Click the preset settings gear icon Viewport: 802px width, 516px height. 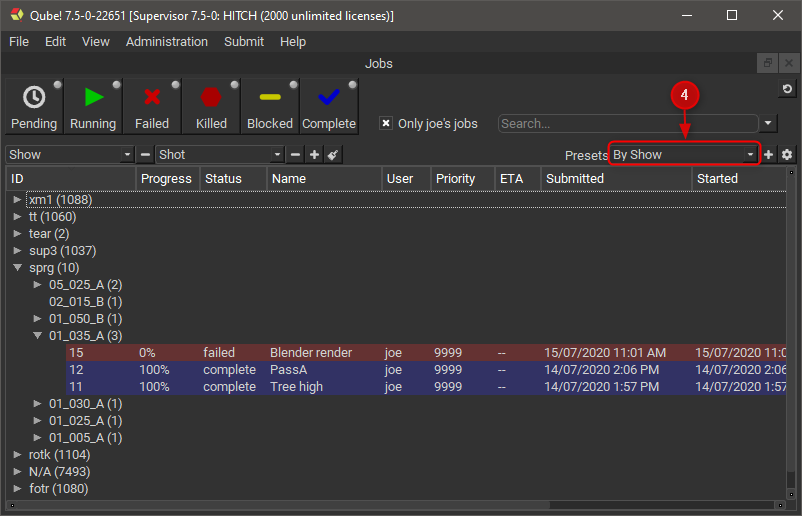pyautogui.click(x=787, y=155)
